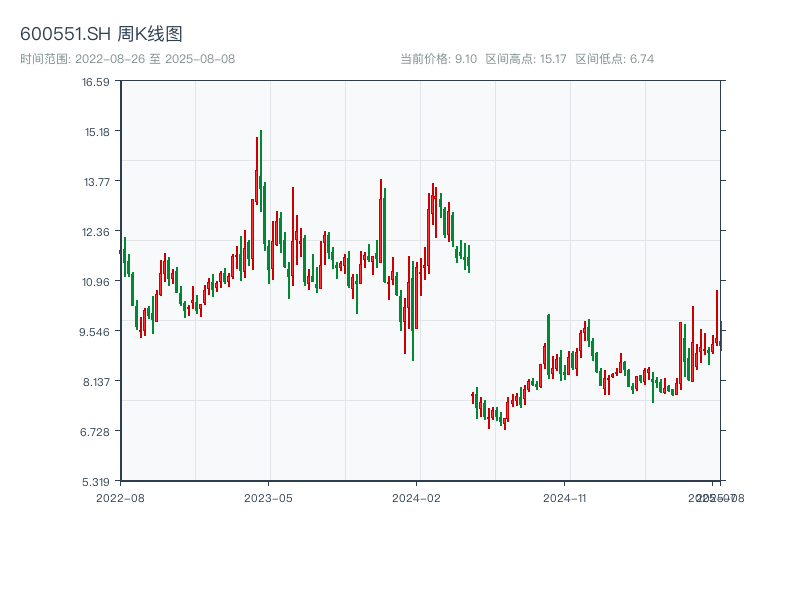This screenshot has width=800, height=600.
Task: Click y-axis value 16.59
Action: tap(96, 82)
